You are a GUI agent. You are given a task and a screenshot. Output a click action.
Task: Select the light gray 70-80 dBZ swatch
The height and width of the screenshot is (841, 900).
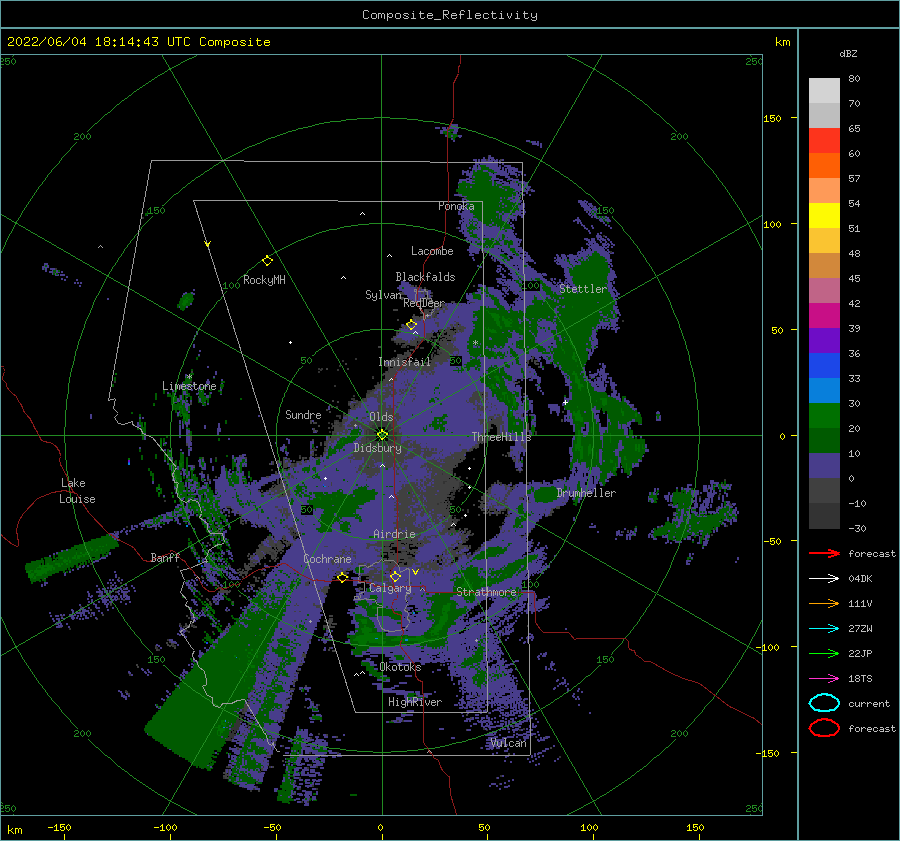[824, 91]
